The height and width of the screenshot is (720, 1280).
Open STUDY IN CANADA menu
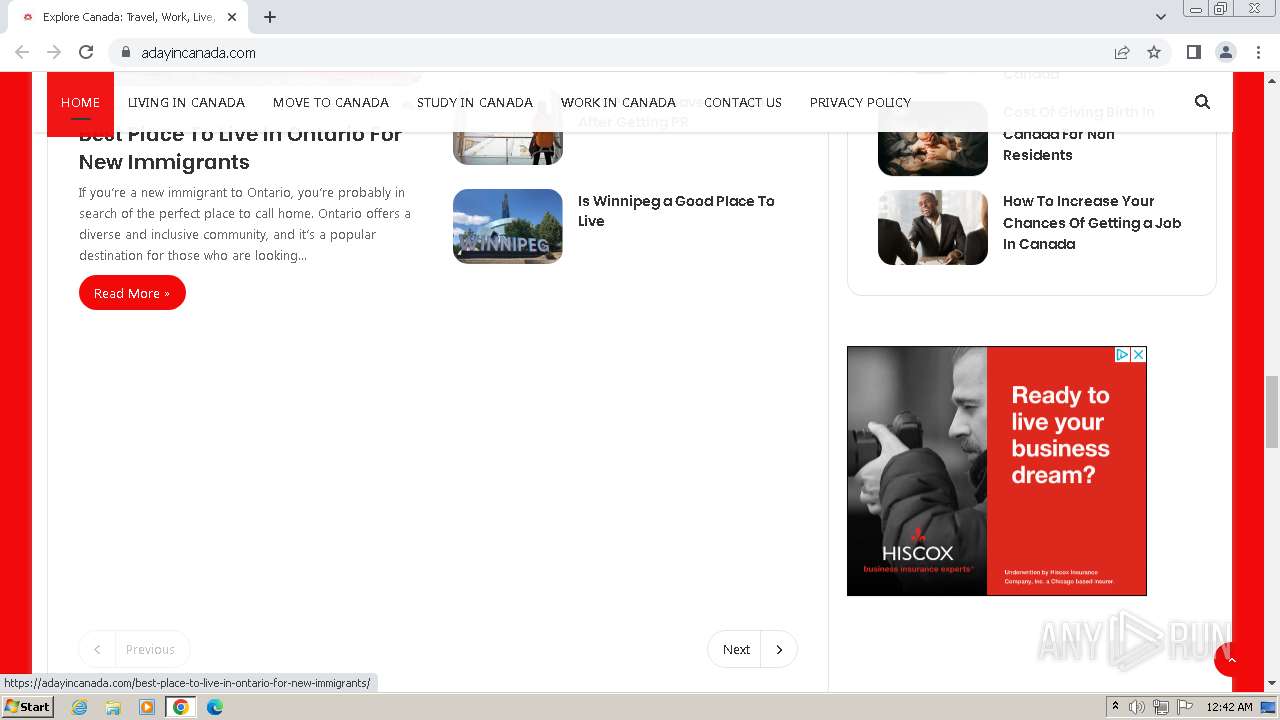coord(475,102)
